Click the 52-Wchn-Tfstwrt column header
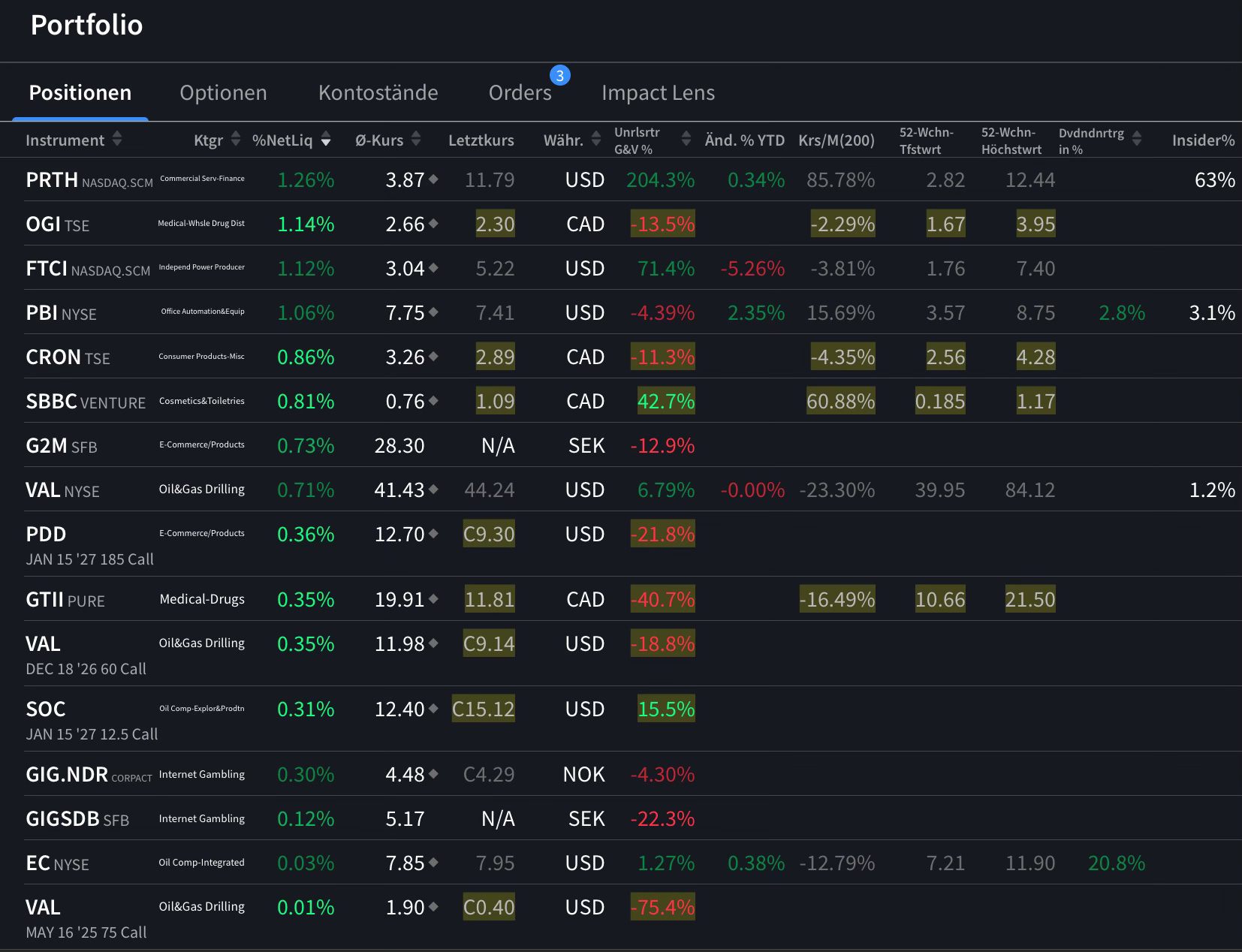The image size is (1242, 952). (x=926, y=140)
